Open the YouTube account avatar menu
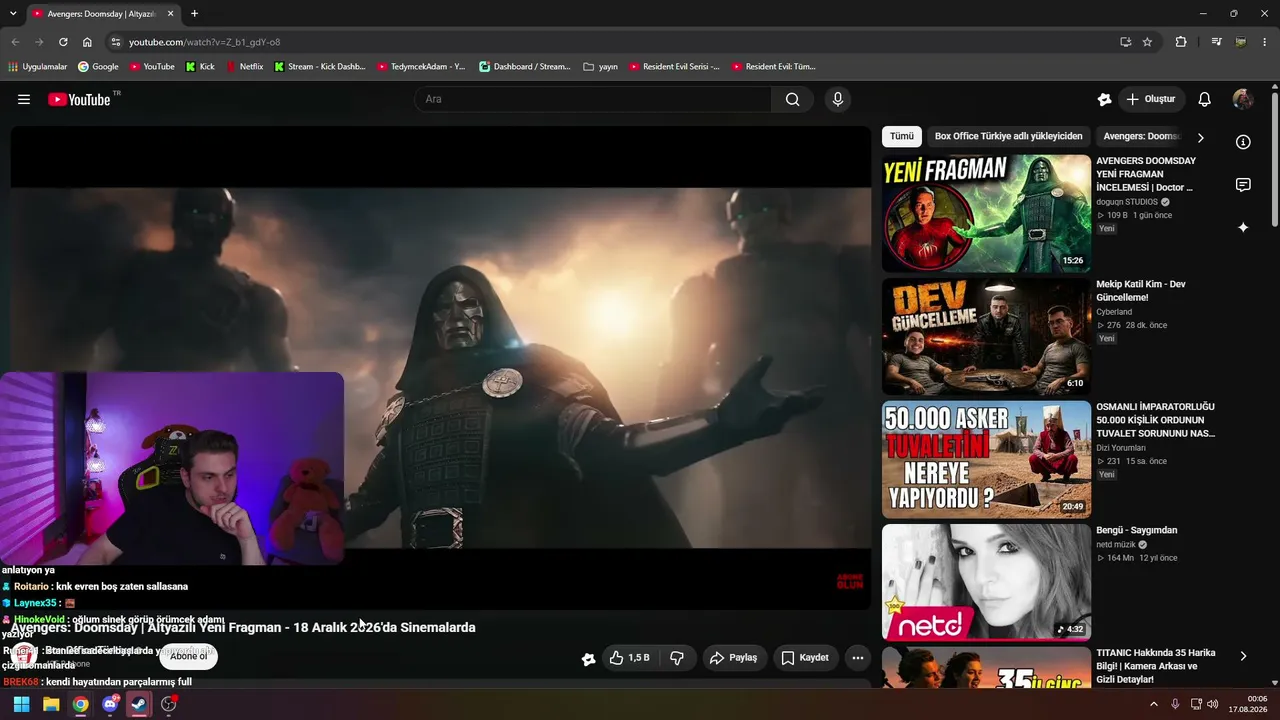 point(1243,99)
